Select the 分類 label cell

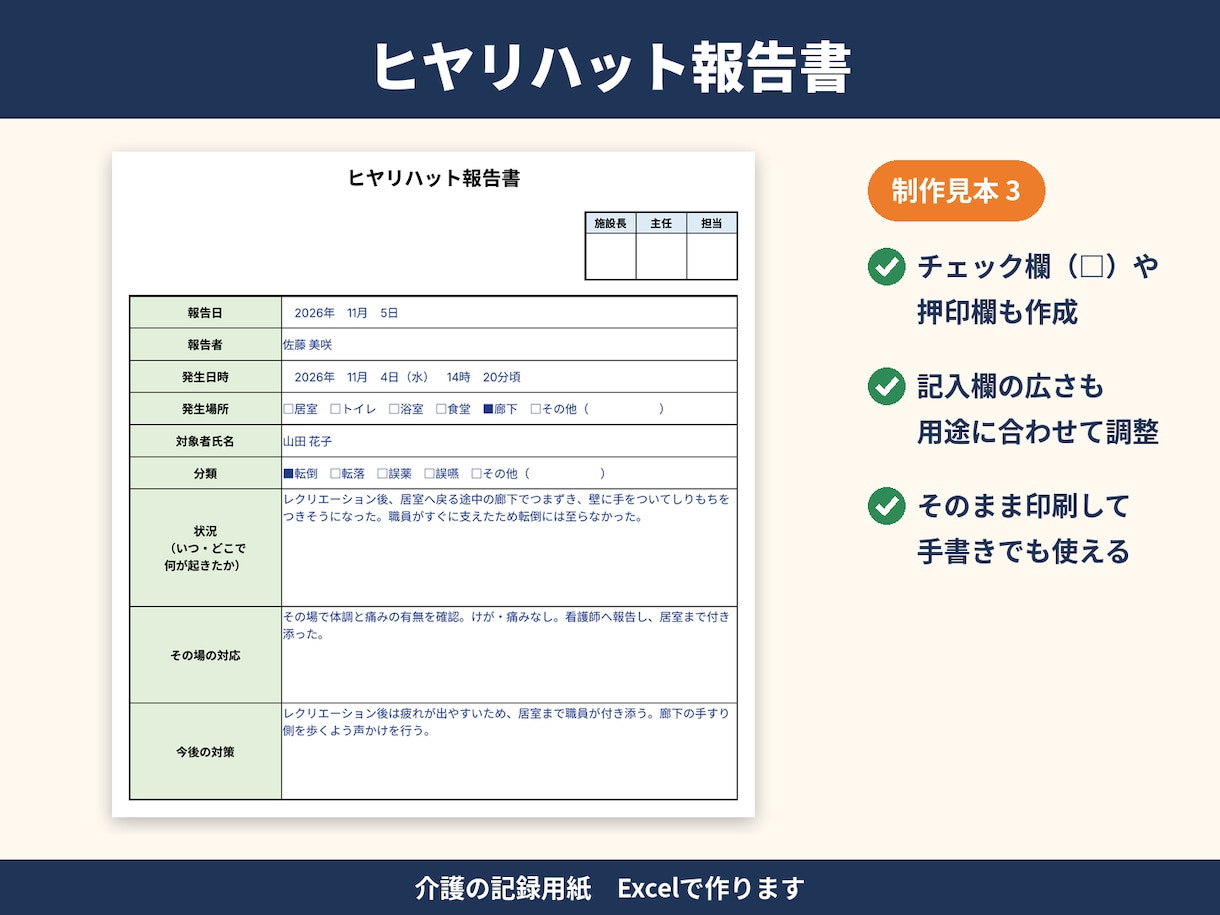click(x=205, y=473)
